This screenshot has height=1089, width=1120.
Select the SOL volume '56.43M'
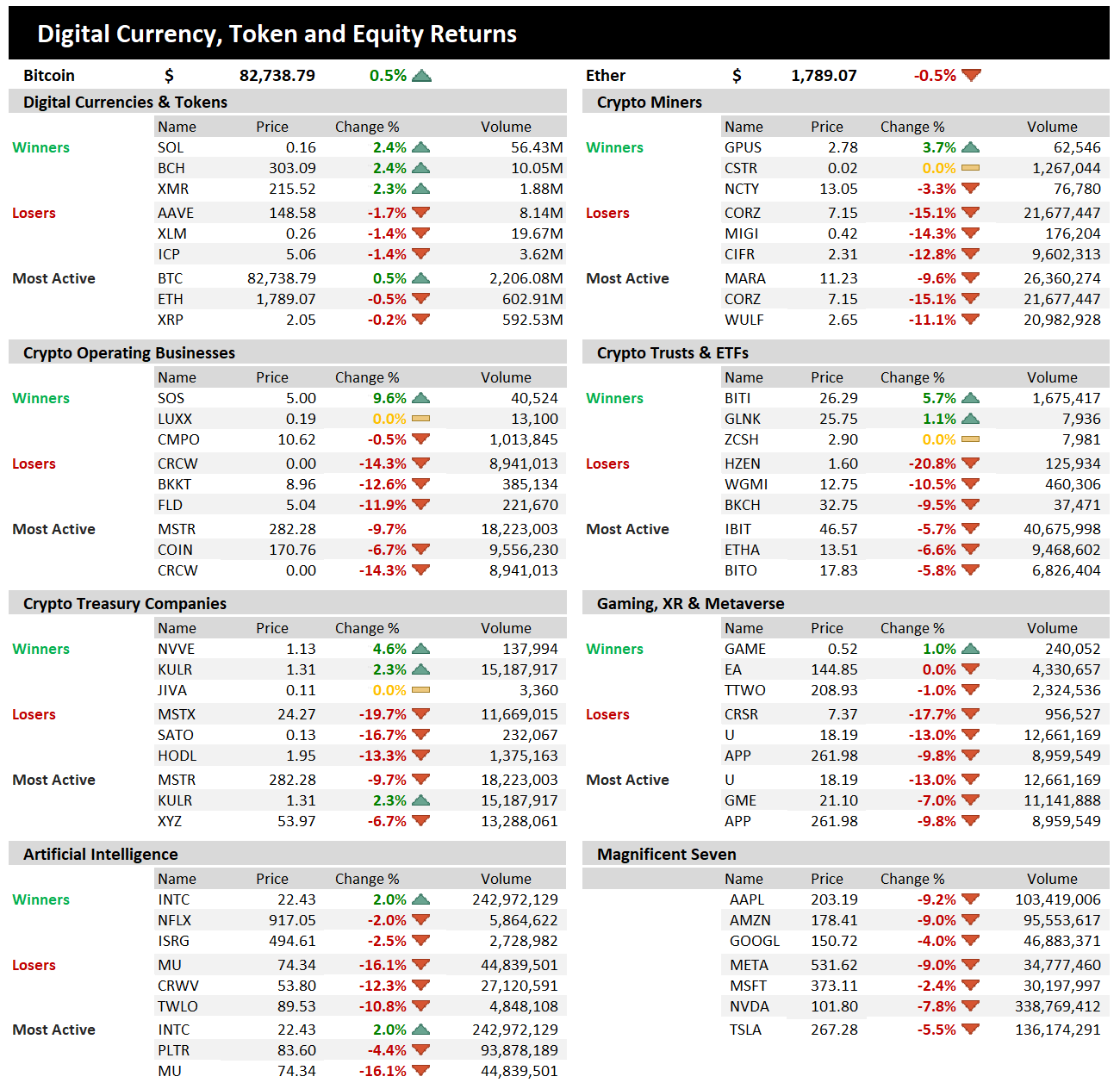(537, 147)
